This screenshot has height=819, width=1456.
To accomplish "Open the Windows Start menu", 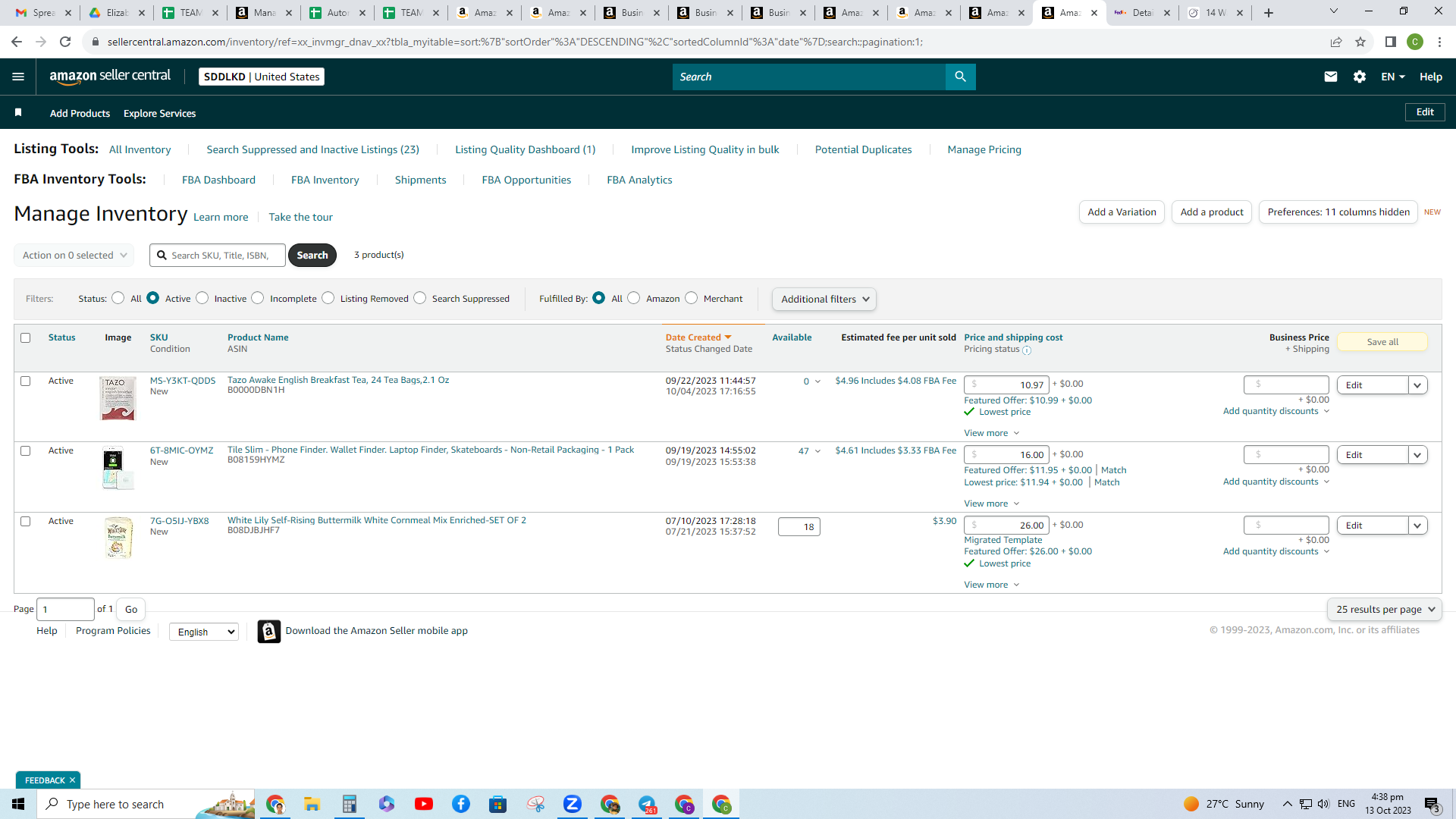I will pyautogui.click(x=18, y=804).
